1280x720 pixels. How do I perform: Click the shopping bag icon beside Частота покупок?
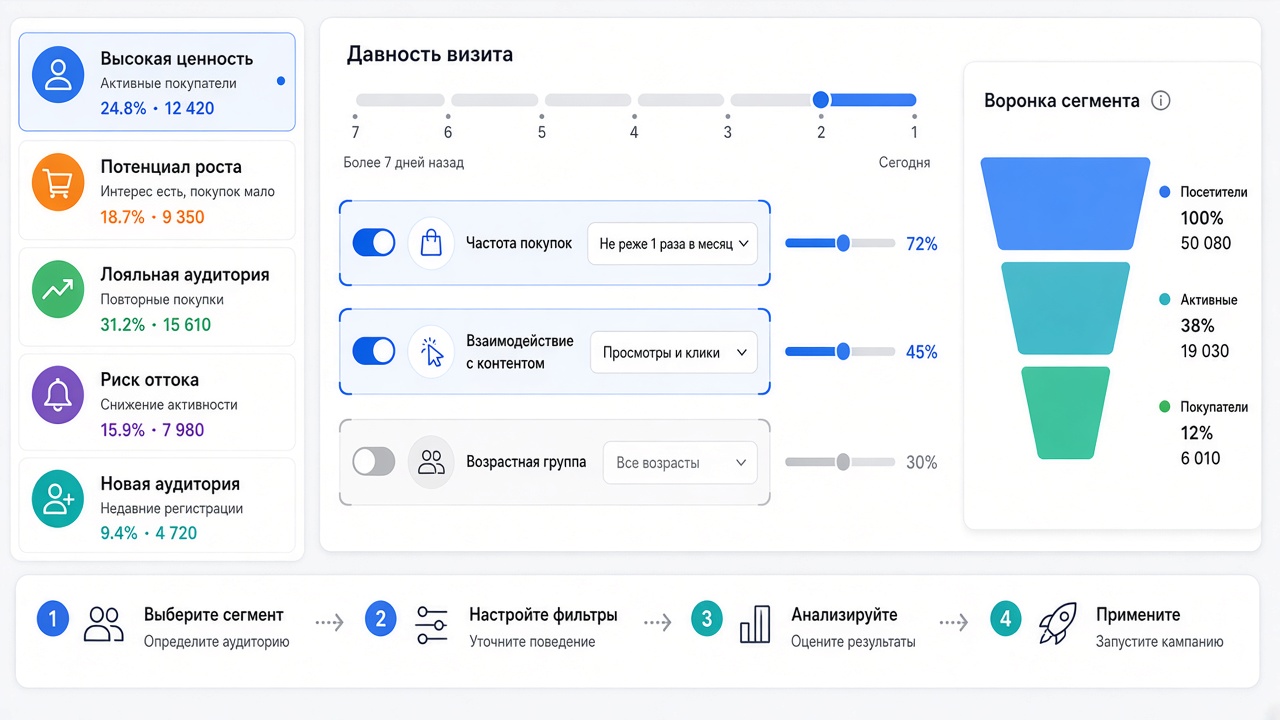click(x=431, y=243)
